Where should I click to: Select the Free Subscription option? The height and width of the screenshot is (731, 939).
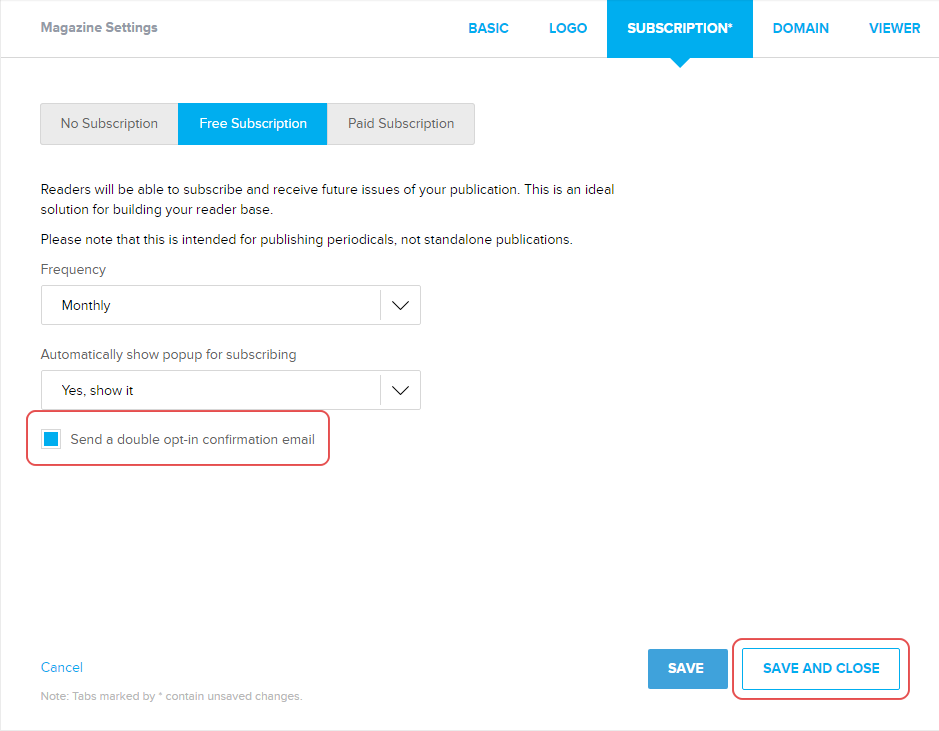253,124
